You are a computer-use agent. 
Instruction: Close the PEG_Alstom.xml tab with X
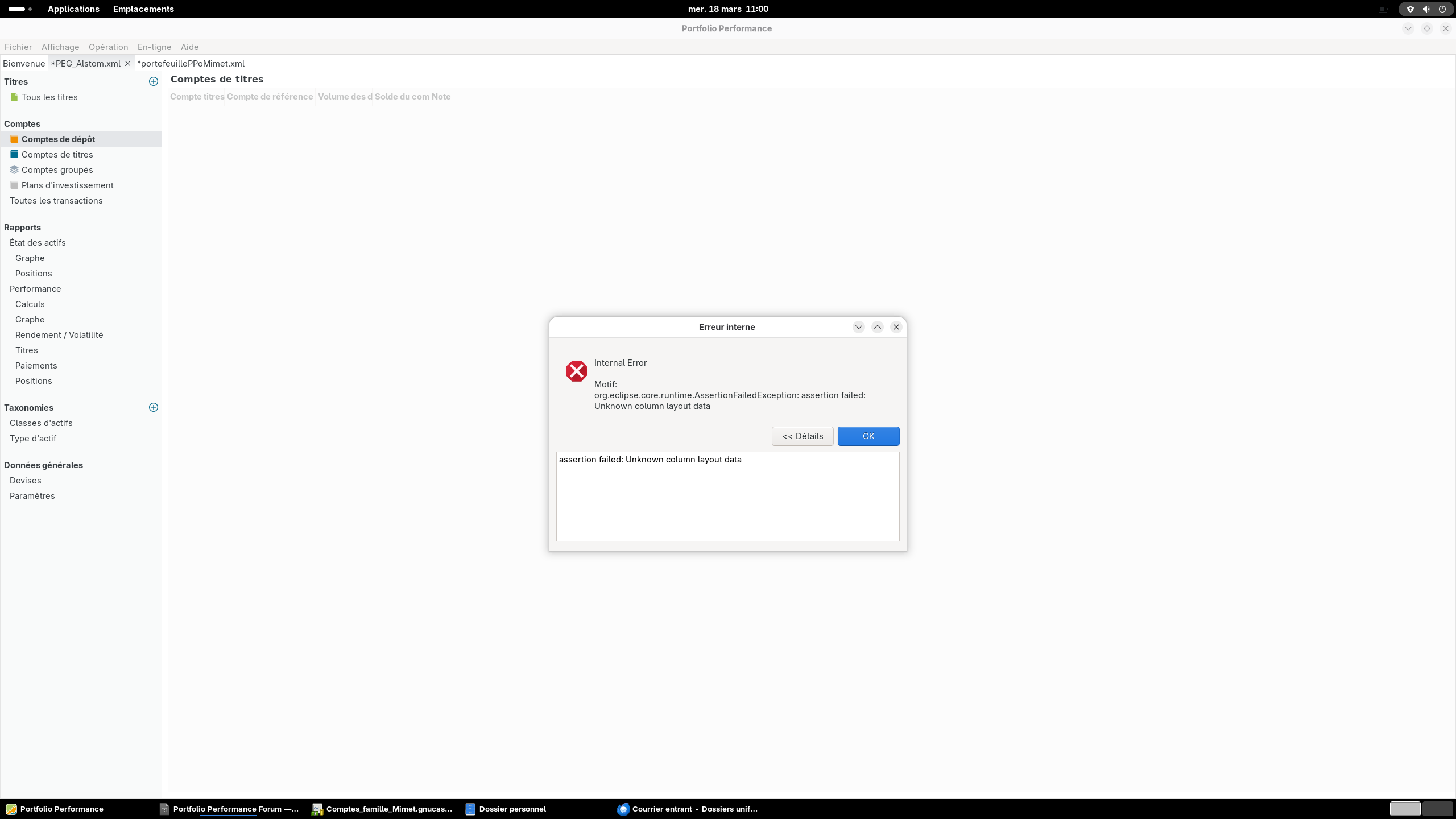click(128, 64)
